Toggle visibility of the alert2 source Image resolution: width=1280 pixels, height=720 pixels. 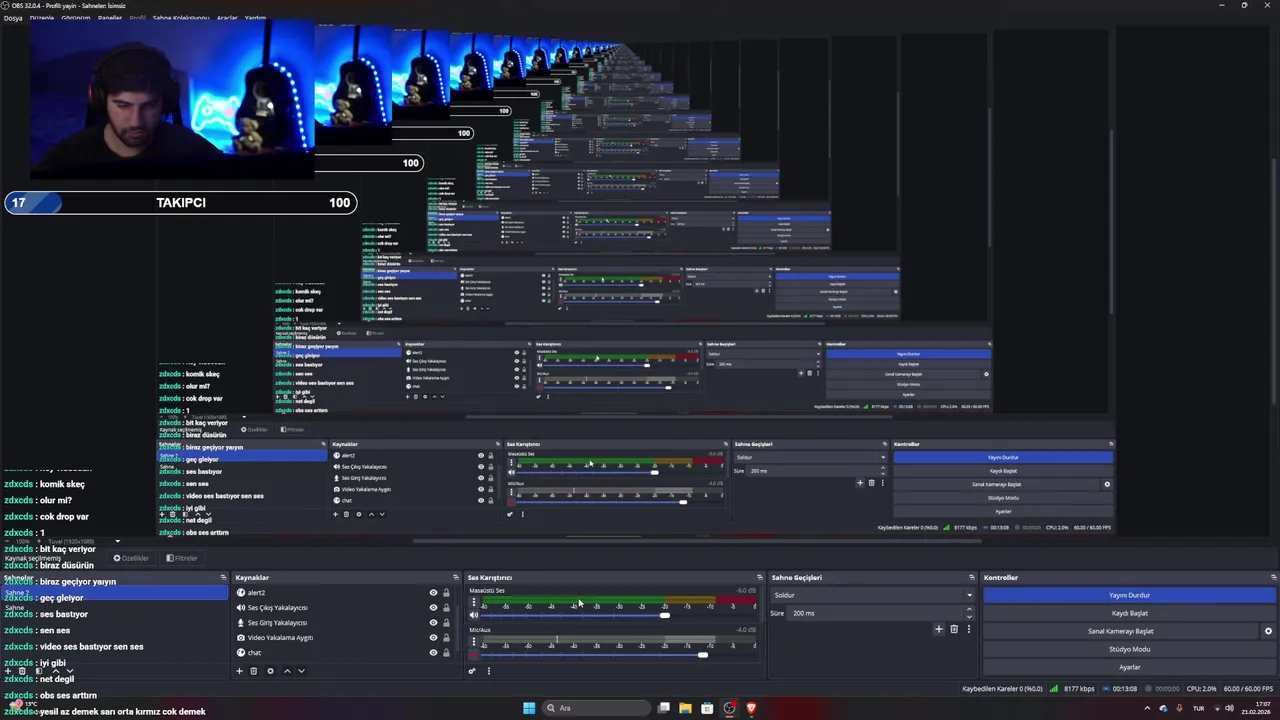point(433,593)
